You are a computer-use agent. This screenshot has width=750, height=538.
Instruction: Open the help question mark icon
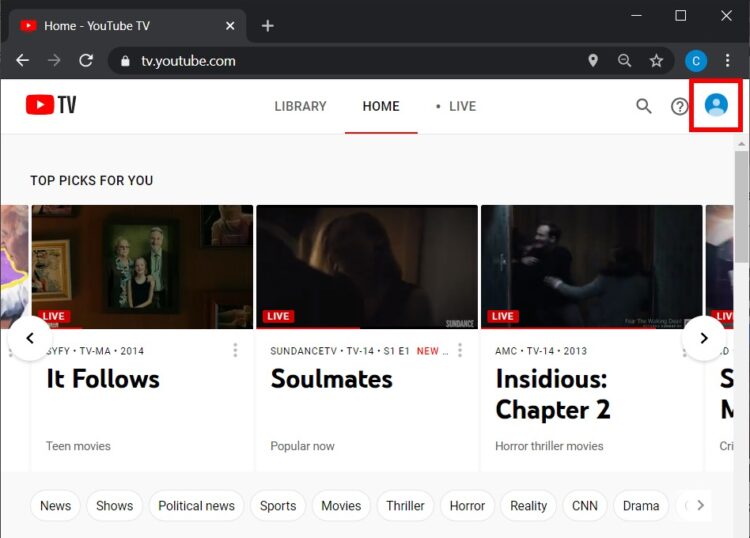(x=679, y=106)
